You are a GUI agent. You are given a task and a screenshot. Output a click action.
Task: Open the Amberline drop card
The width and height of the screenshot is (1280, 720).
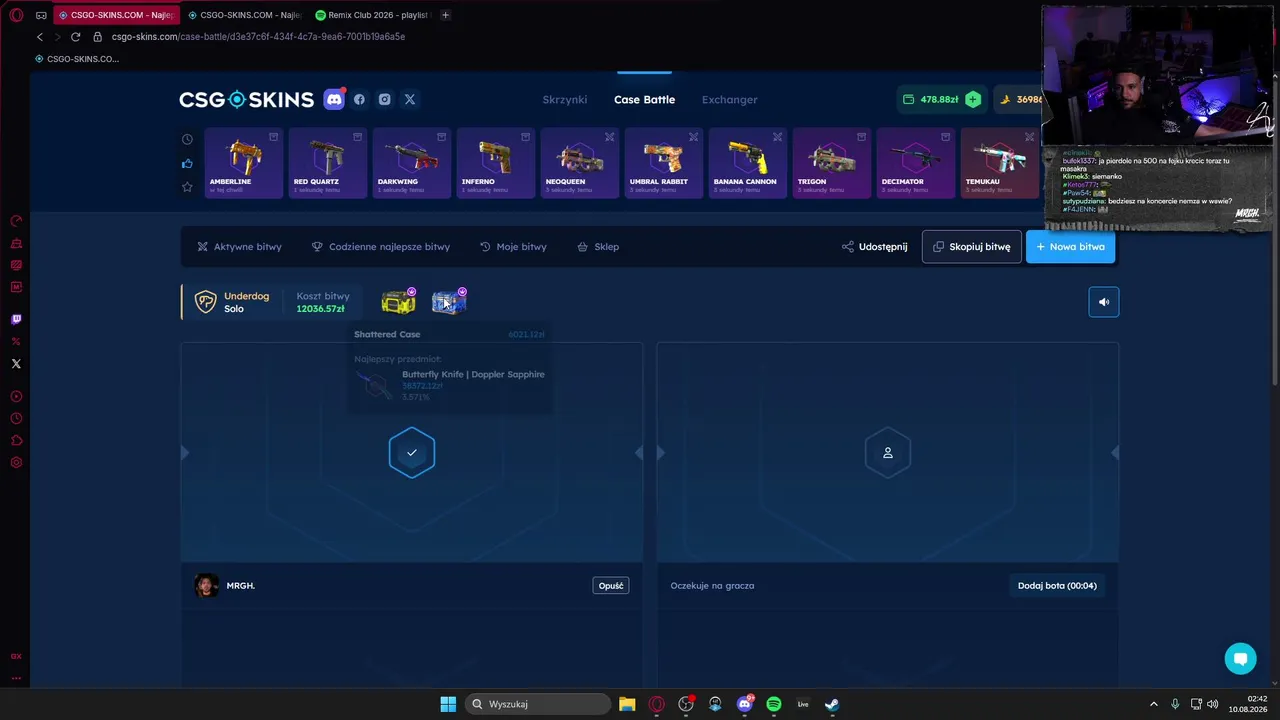(244, 163)
